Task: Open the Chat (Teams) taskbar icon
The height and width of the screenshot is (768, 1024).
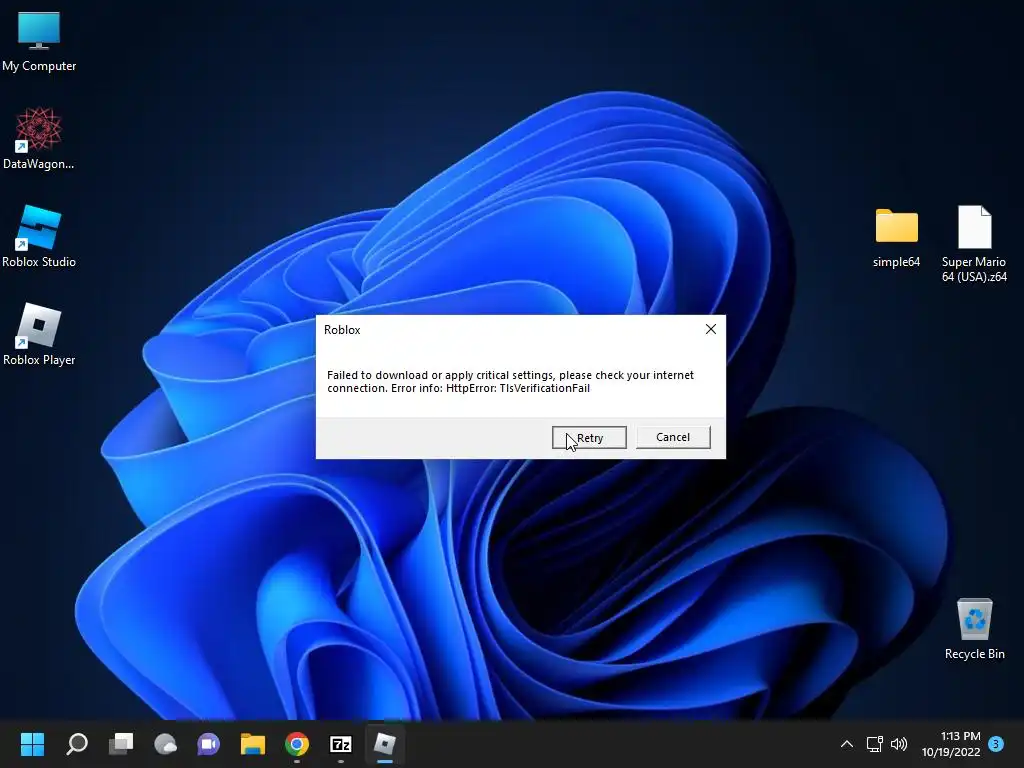Action: 209,744
